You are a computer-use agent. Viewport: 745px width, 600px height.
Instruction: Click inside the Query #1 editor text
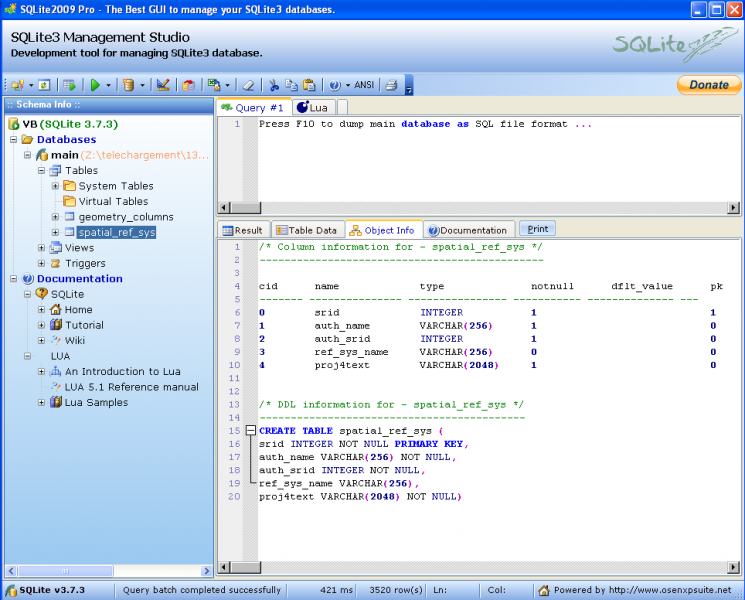tap(425, 124)
